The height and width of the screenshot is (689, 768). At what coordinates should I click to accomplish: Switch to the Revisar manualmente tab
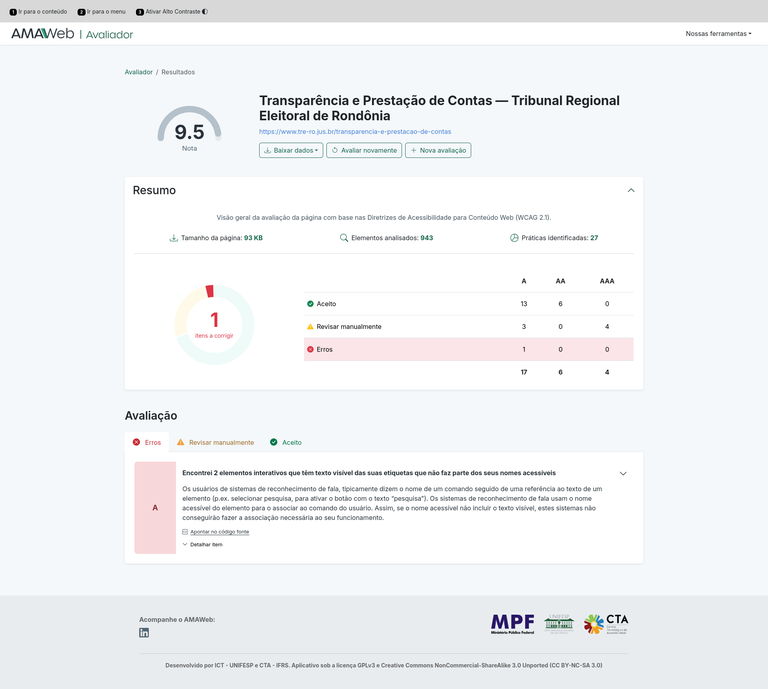(x=216, y=442)
